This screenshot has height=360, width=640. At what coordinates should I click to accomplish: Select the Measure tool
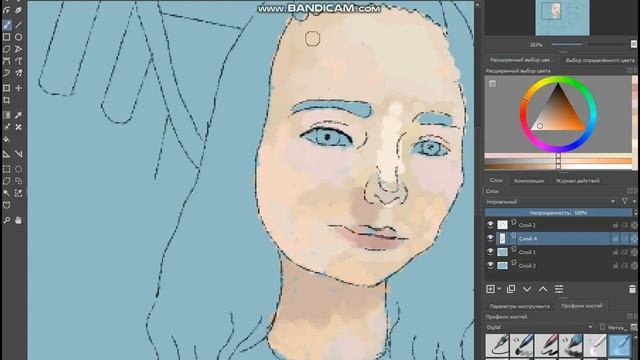tap(18, 154)
